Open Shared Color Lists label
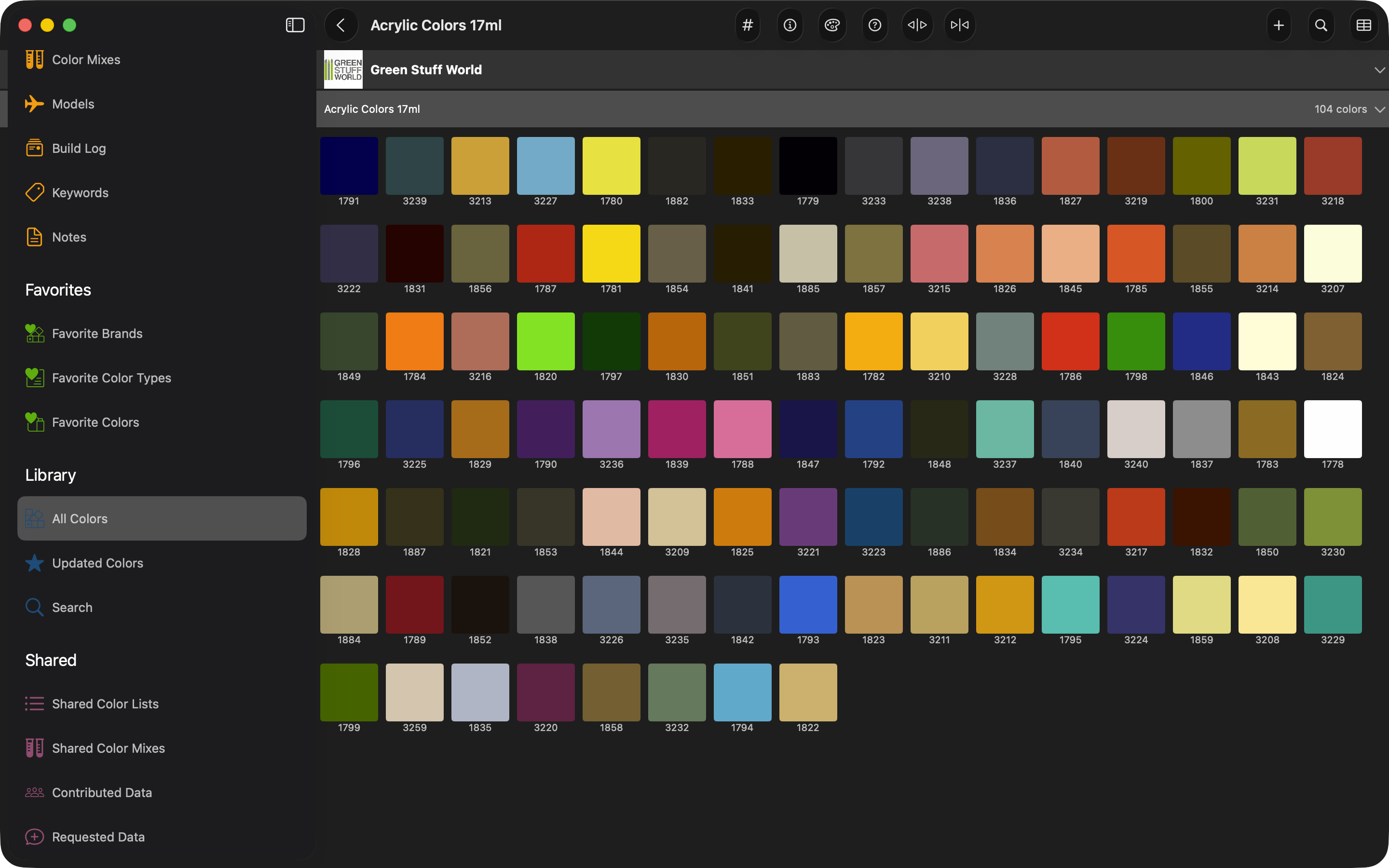This screenshot has width=1389, height=868. pos(105,704)
